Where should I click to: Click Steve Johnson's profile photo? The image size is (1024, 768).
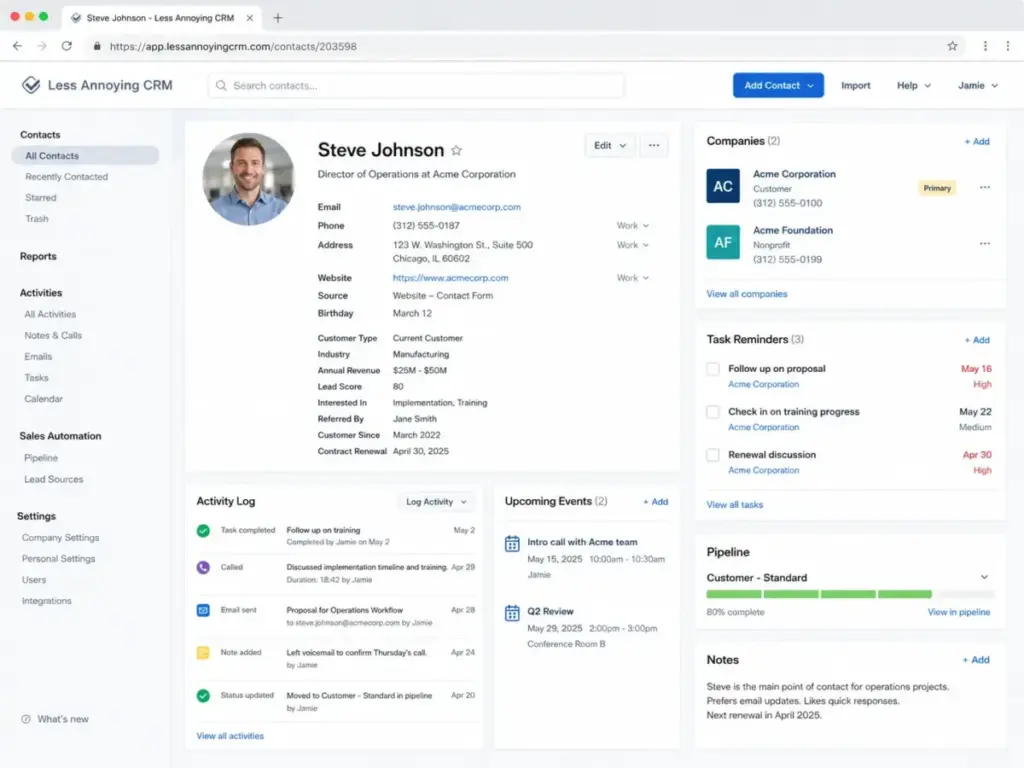248,179
